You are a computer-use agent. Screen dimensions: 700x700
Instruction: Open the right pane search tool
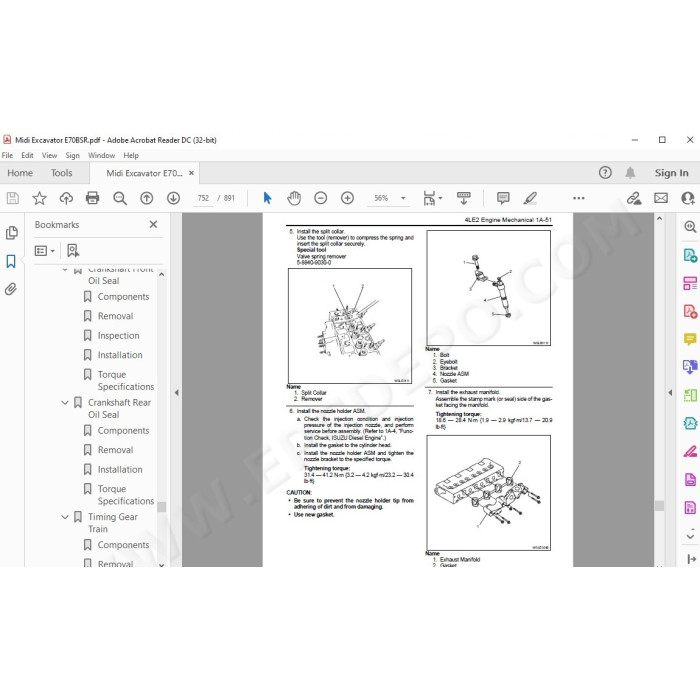click(x=690, y=227)
